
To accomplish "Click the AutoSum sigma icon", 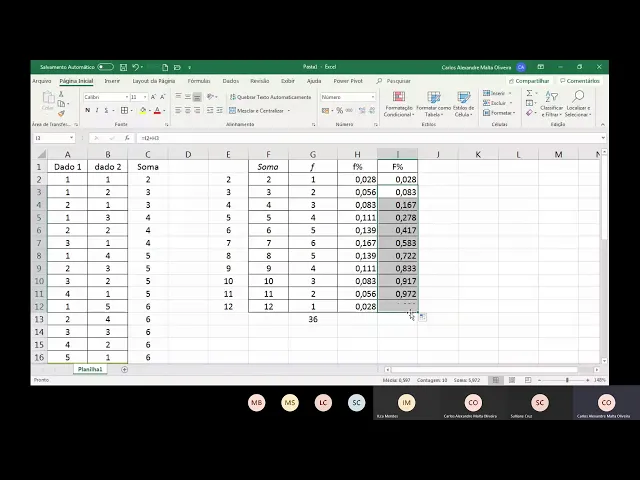I will pyautogui.click(x=529, y=93).
